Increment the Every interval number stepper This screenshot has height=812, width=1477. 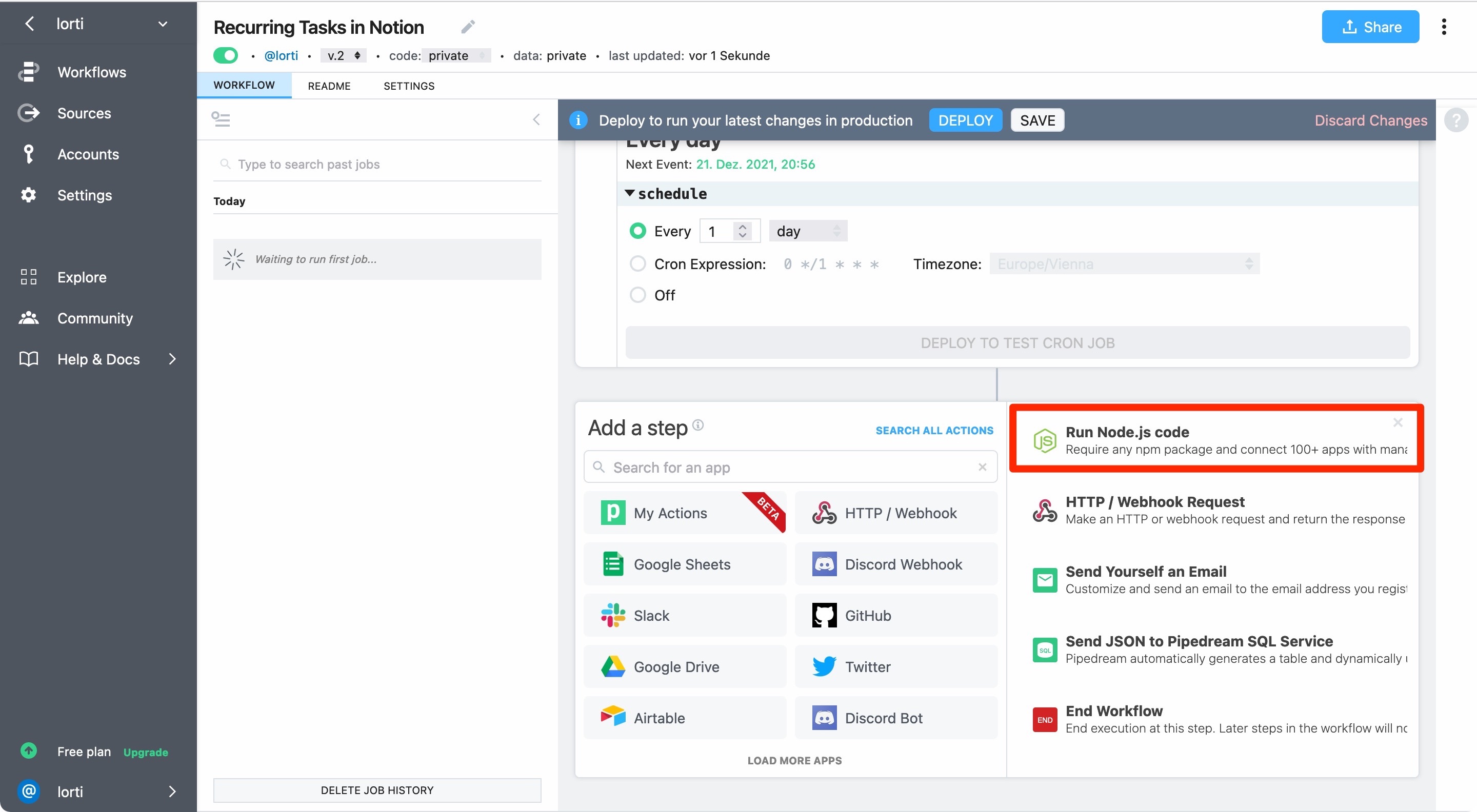click(x=743, y=227)
